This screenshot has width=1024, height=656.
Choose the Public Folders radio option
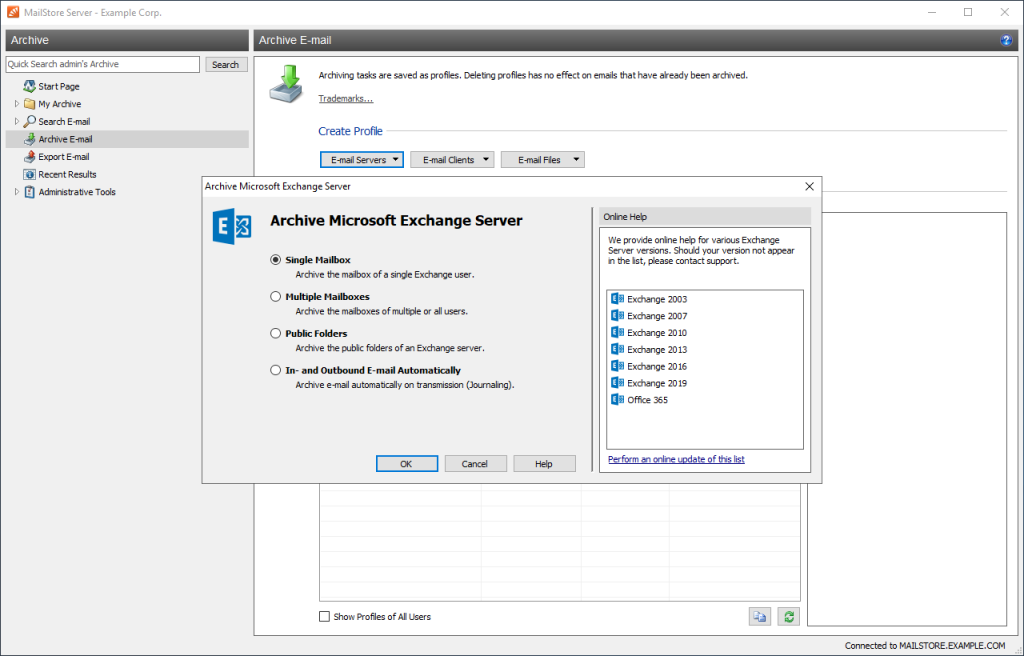coord(276,333)
